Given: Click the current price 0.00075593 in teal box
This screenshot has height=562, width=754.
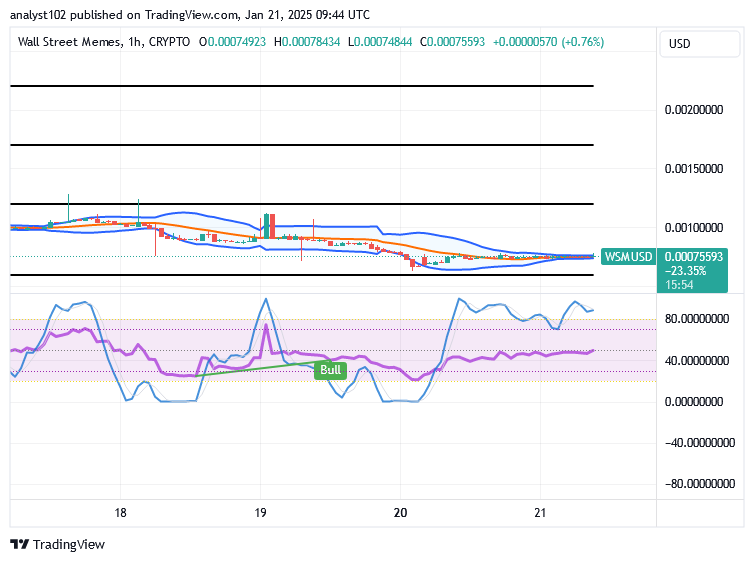Looking at the screenshot, I should (693, 257).
